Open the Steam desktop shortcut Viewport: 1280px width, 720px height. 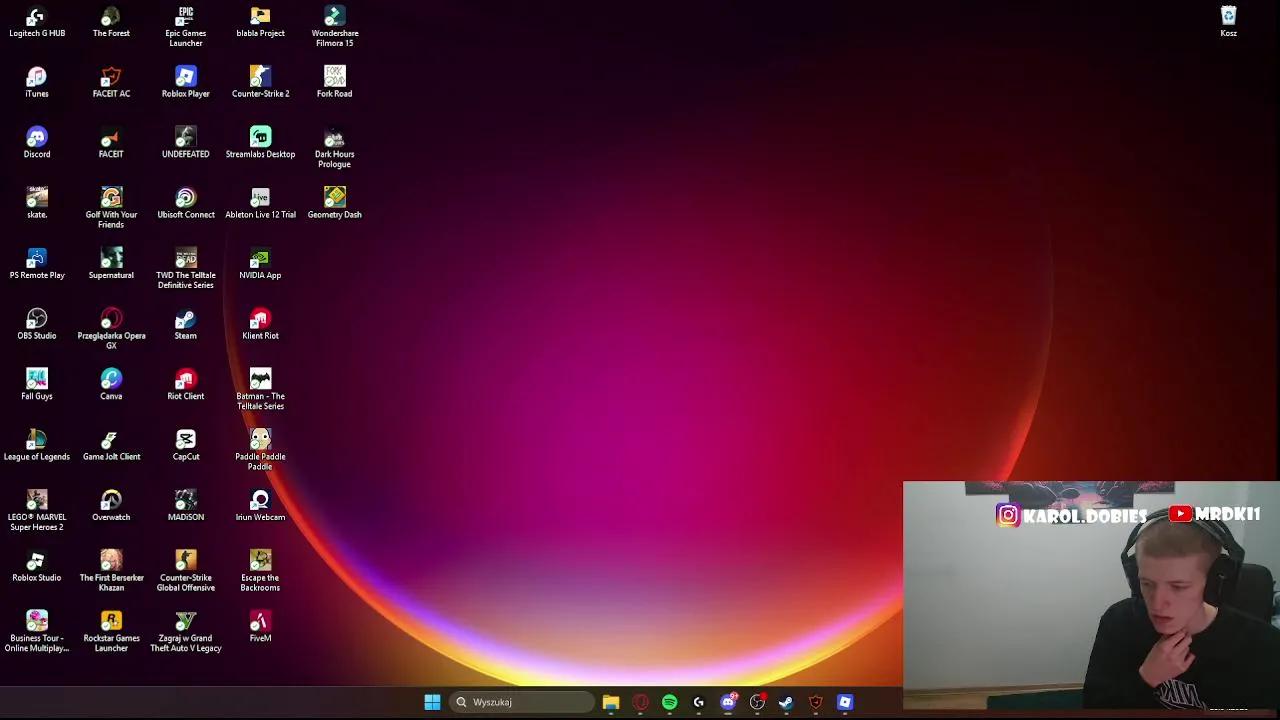[185, 320]
